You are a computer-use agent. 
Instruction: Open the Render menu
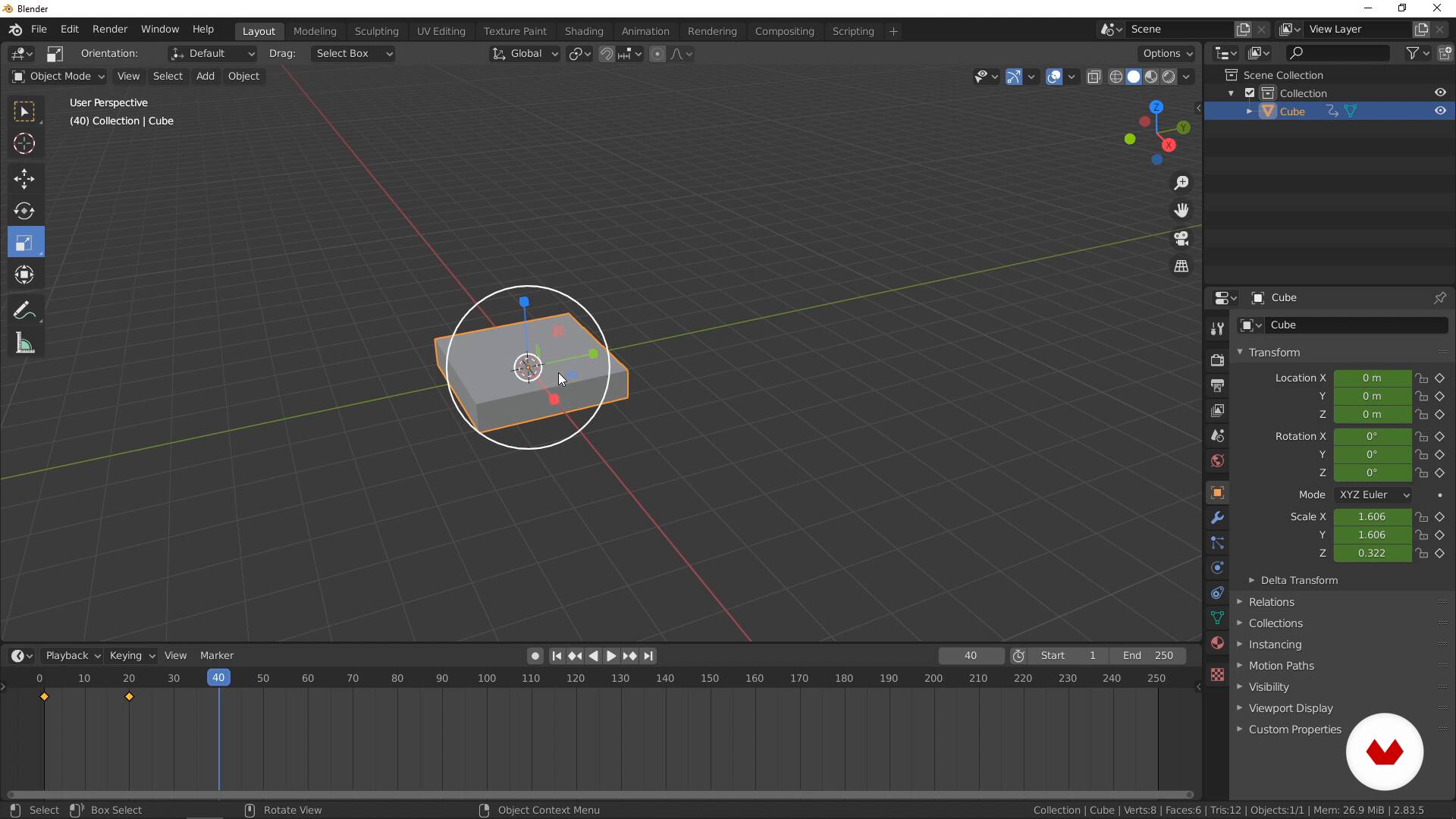110,29
